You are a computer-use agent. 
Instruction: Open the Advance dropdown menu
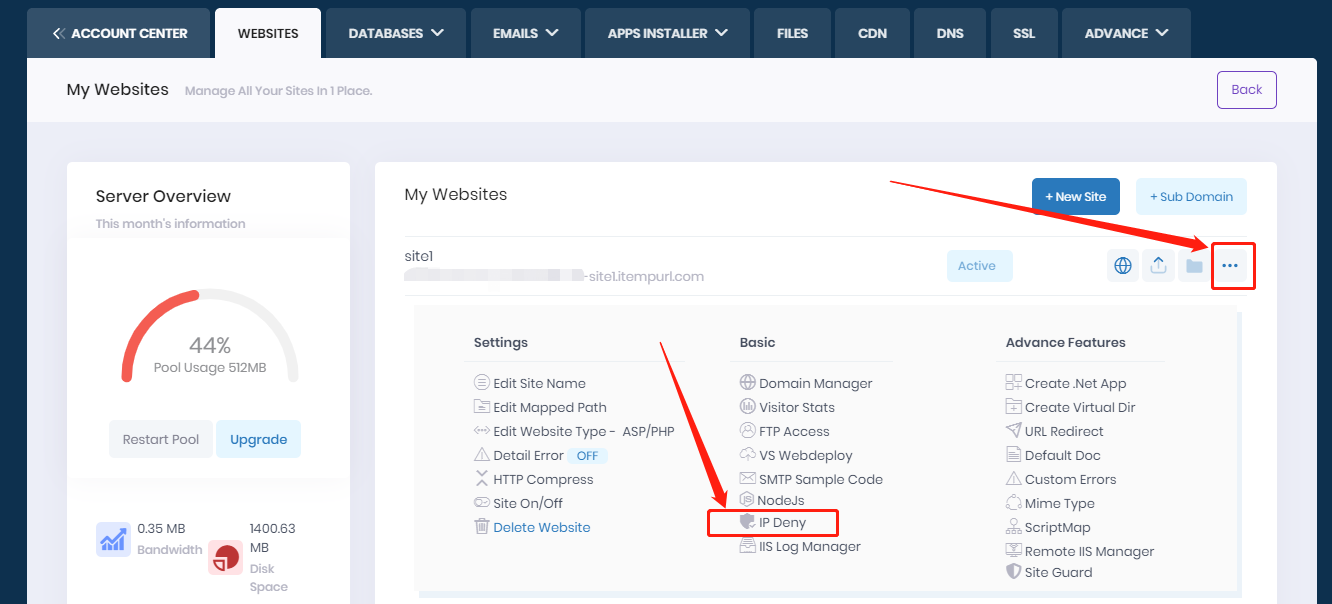[1126, 33]
